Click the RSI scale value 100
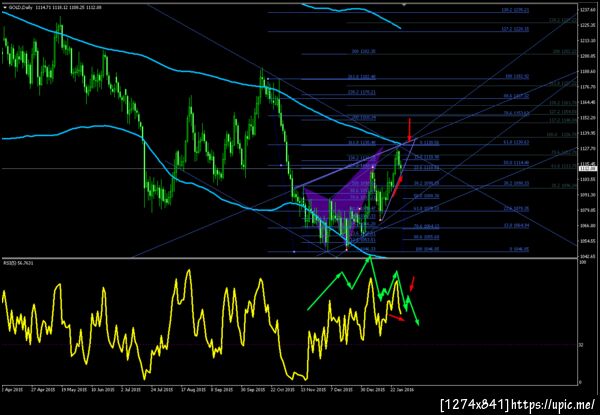Screen dimensions: 600x415 coord(582,264)
